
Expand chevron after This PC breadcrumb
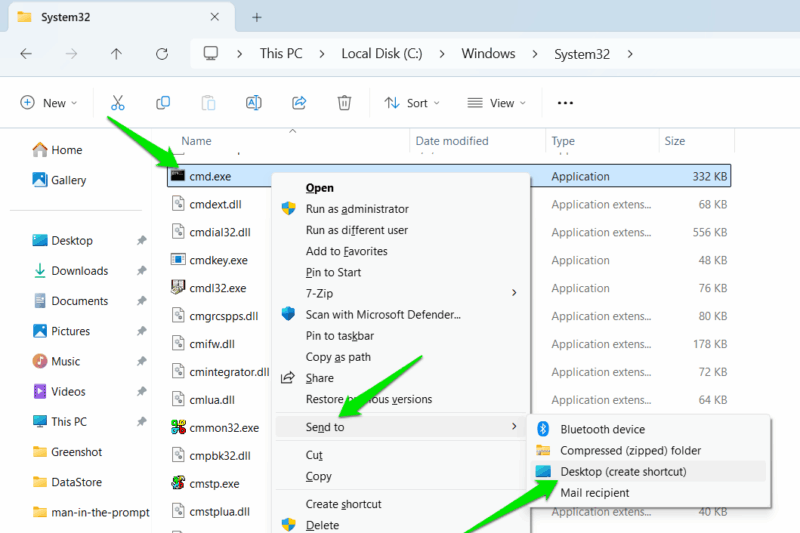click(321, 54)
